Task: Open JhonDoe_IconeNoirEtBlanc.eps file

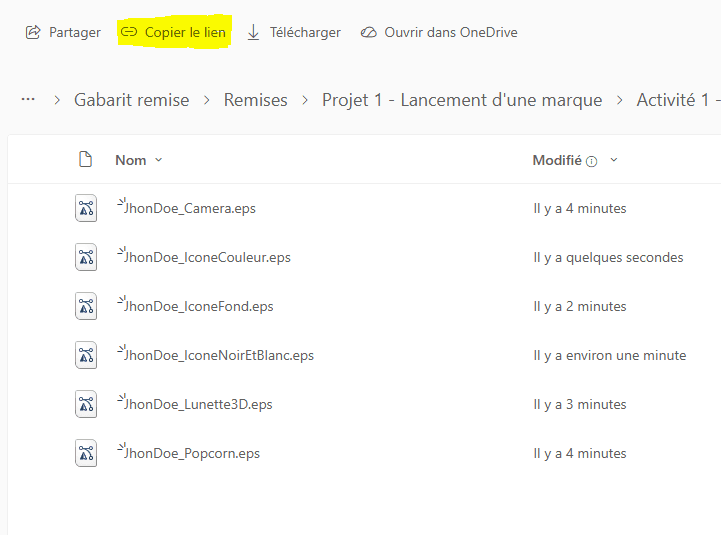Action: [x=218, y=355]
